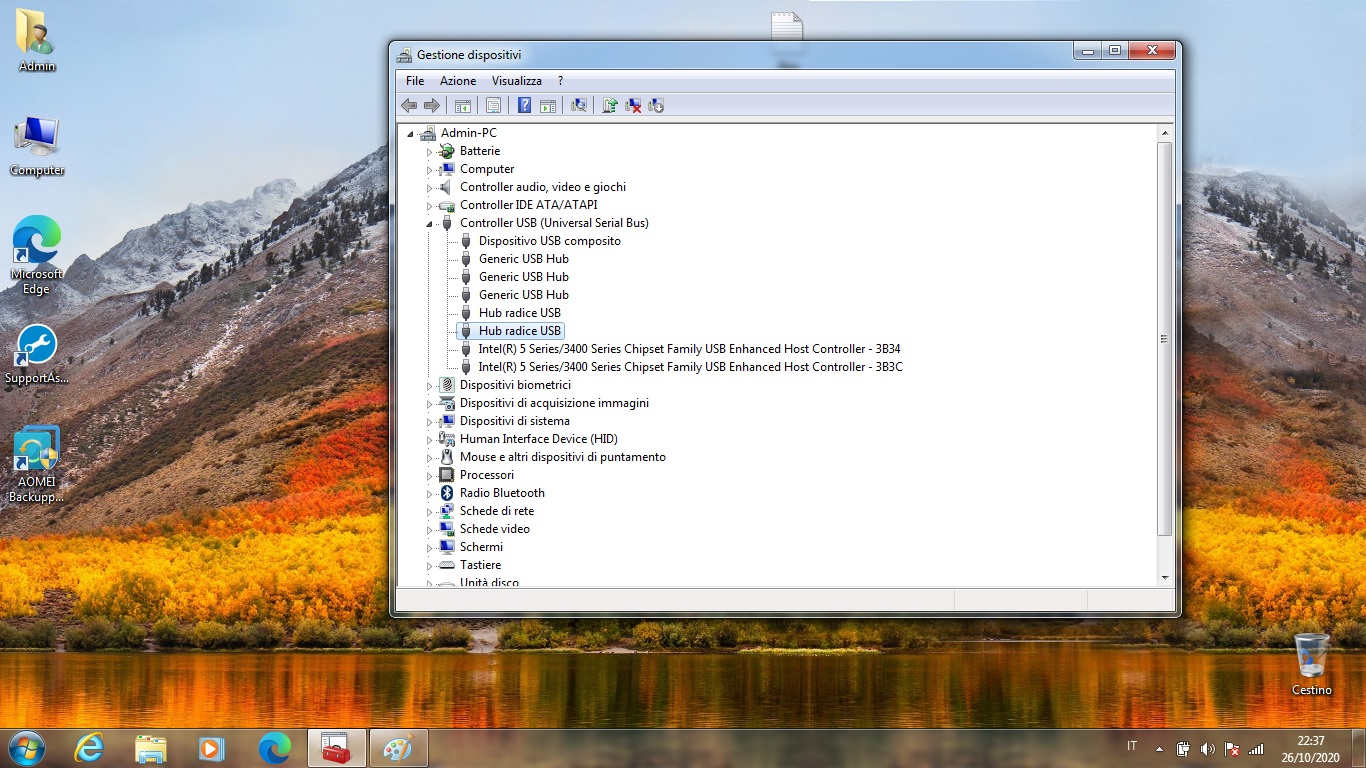Click the Windows Start button
This screenshot has height=768, width=1366.
[26, 747]
